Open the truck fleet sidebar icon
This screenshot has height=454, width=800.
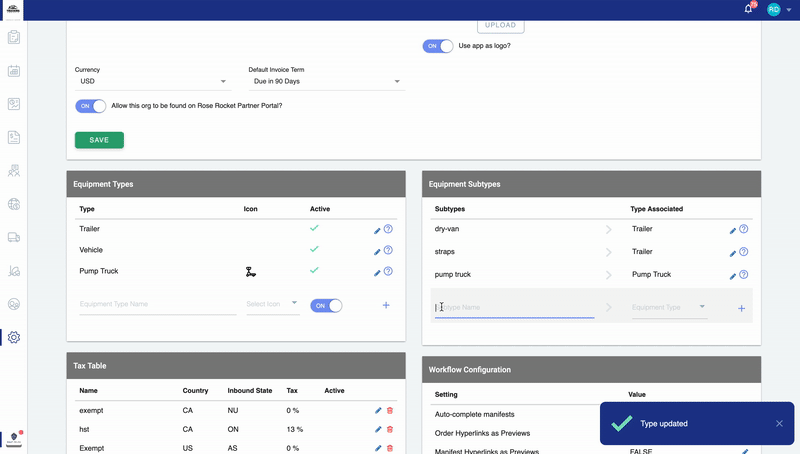pos(14,237)
